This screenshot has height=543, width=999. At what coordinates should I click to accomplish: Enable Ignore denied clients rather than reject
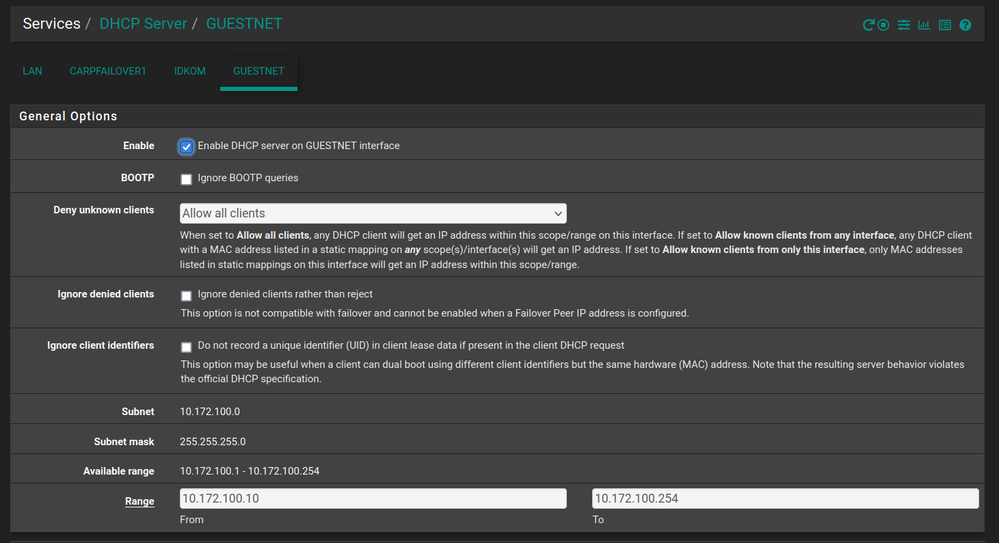tap(186, 296)
